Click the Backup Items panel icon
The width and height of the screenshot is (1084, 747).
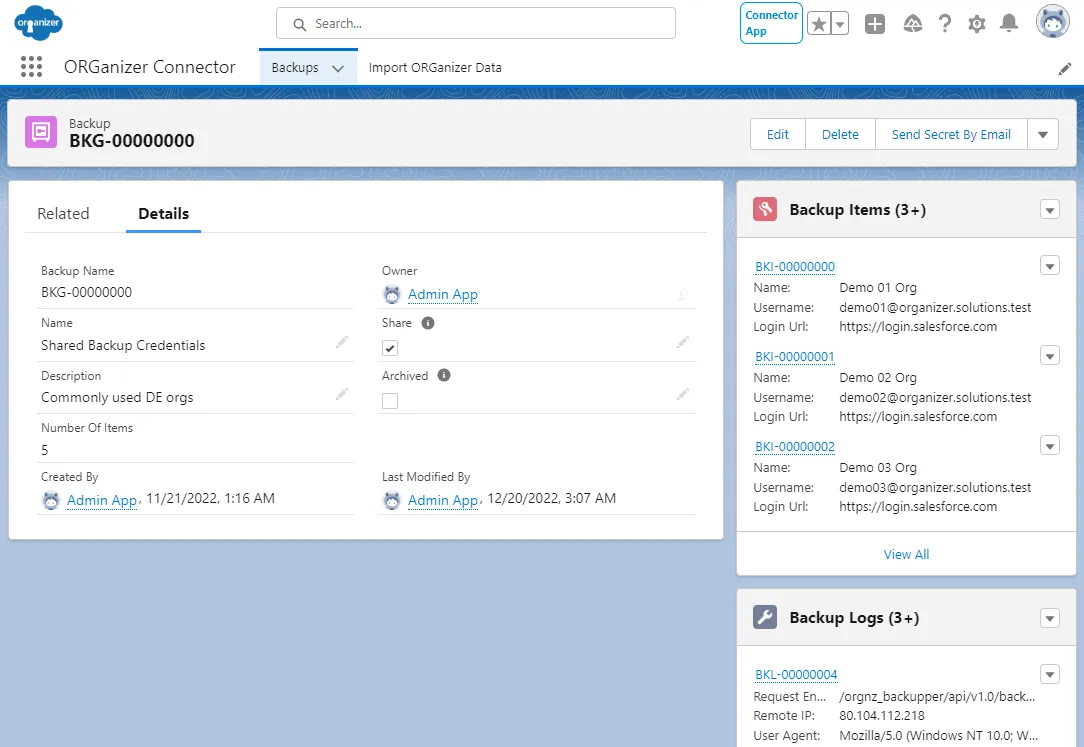coord(765,209)
